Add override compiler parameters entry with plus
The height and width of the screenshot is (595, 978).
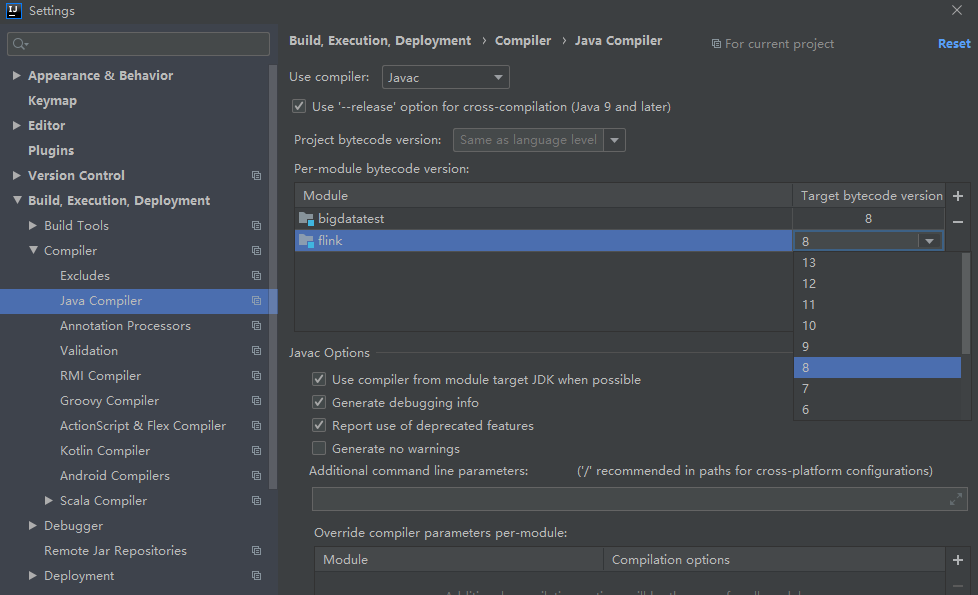coord(958,560)
